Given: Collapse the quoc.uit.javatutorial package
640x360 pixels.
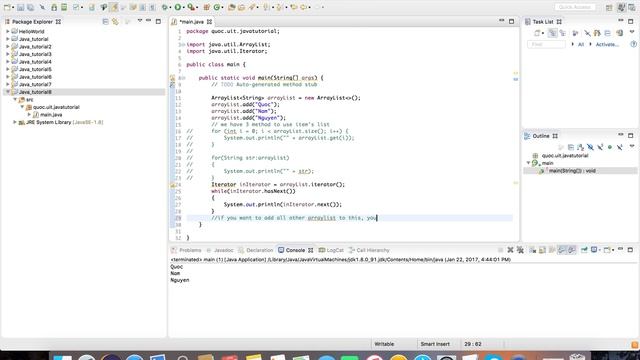Looking at the screenshot, I should pos(22,107).
